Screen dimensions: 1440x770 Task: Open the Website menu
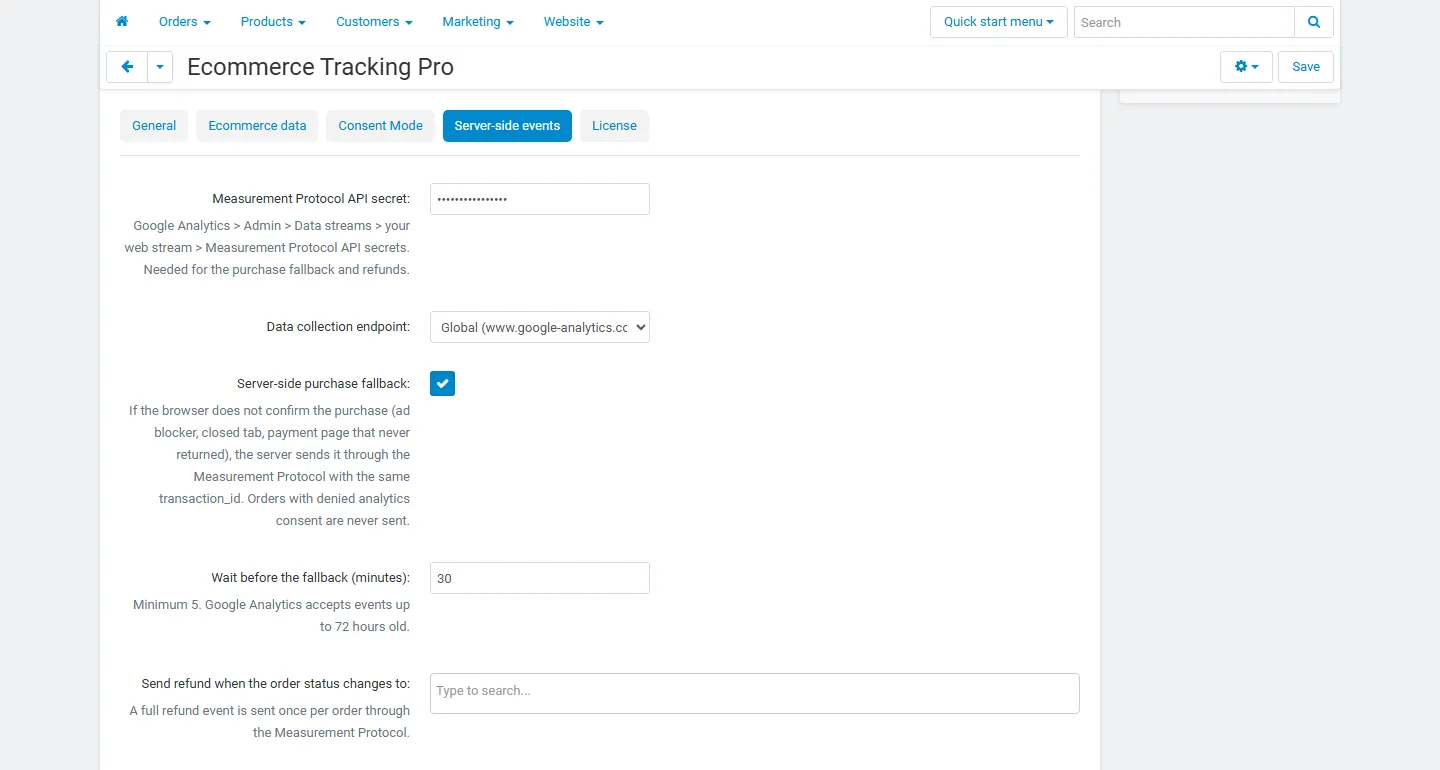[574, 22]
